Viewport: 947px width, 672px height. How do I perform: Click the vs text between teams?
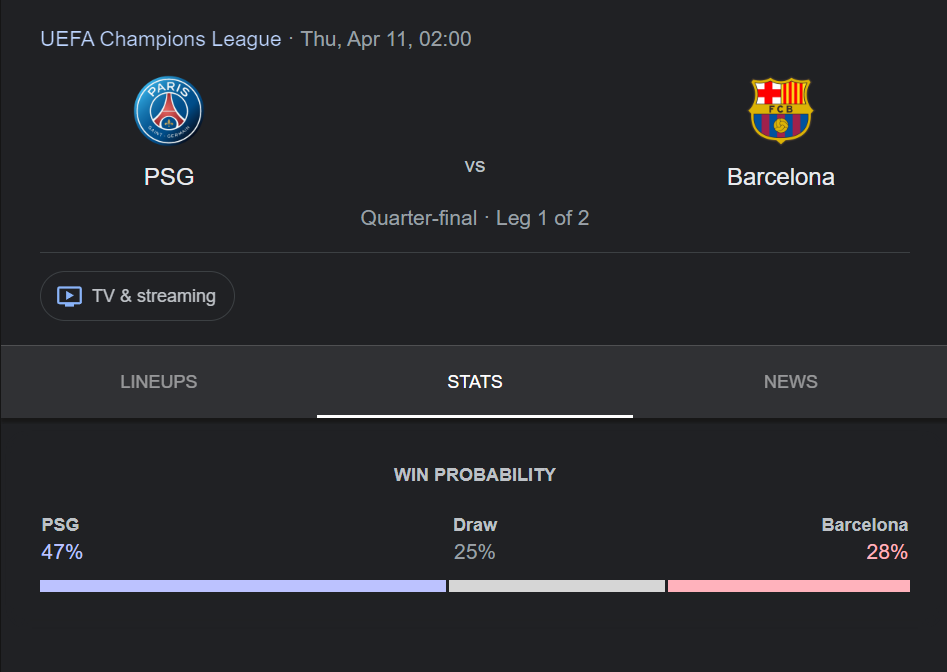[475, 165]
